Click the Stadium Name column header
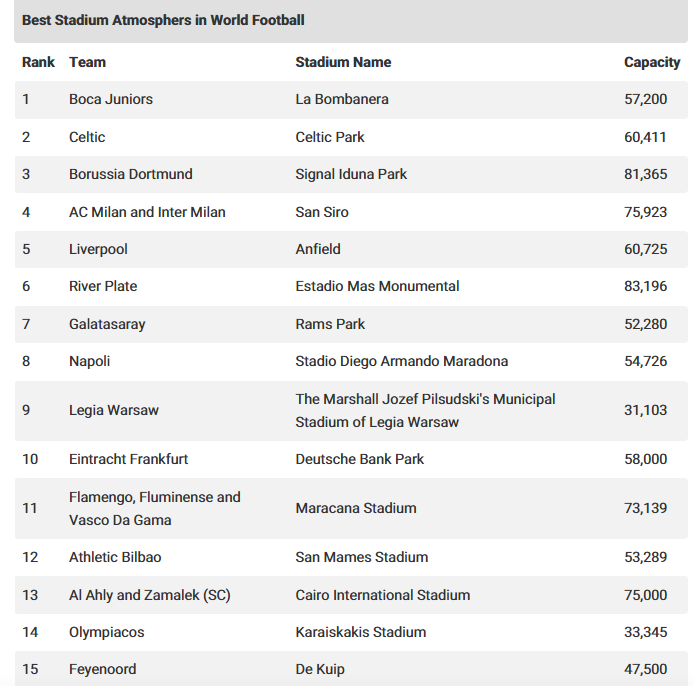Screen dimensions: 694x686 [343, 62]
